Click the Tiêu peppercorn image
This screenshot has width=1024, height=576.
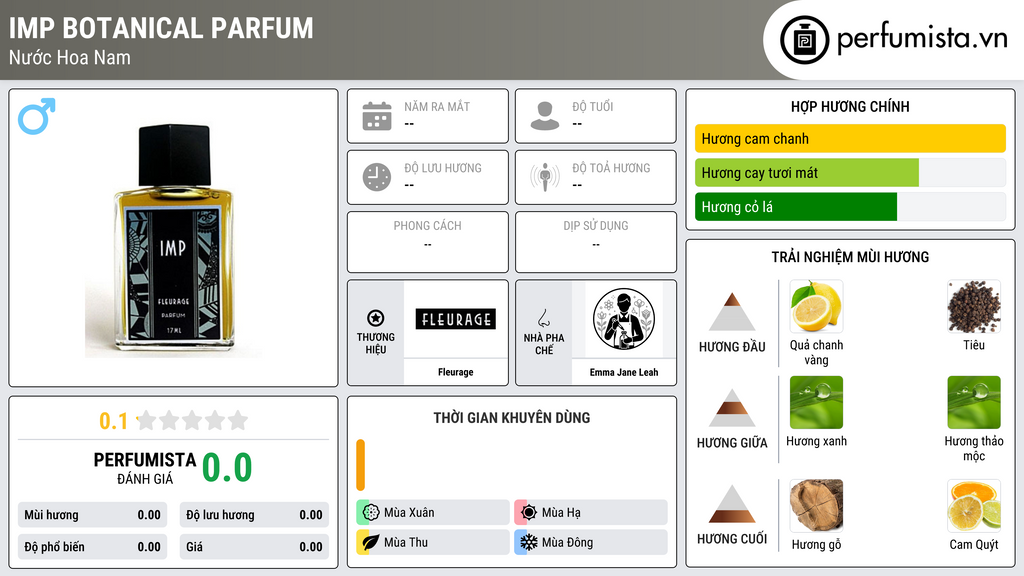974,306
